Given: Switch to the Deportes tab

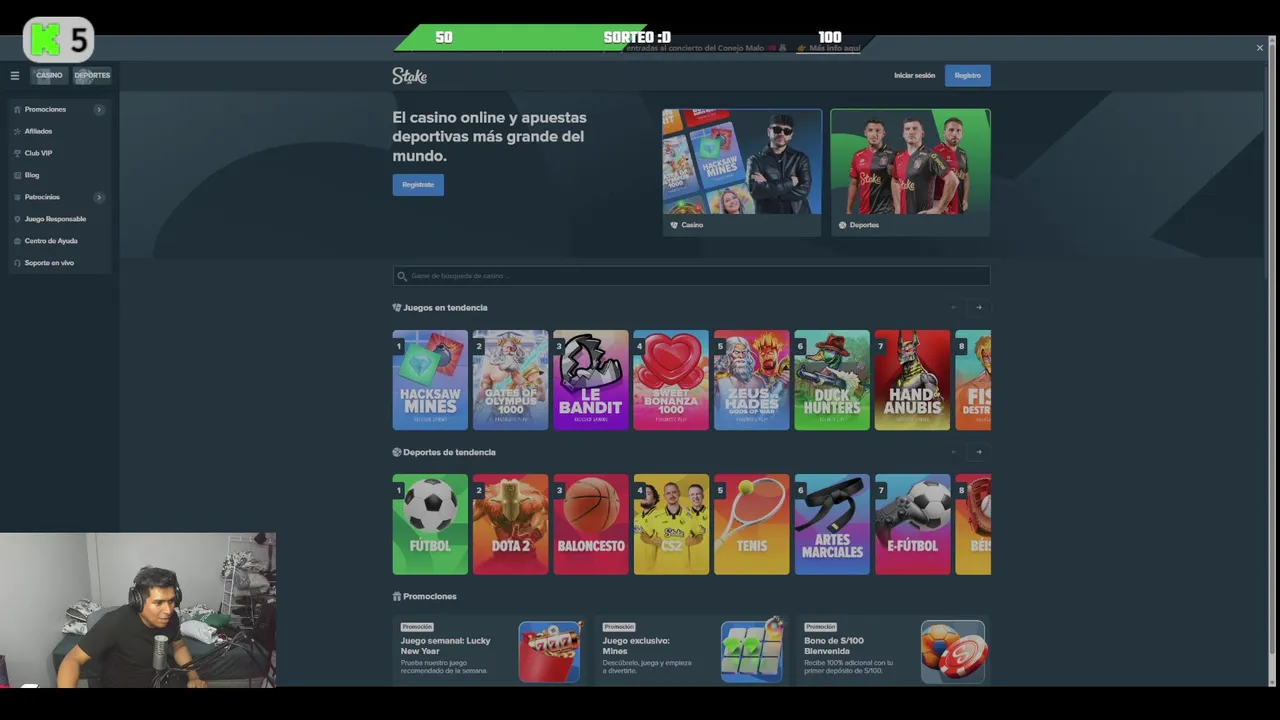Looking at the screenshot, I should coord(92,75).
